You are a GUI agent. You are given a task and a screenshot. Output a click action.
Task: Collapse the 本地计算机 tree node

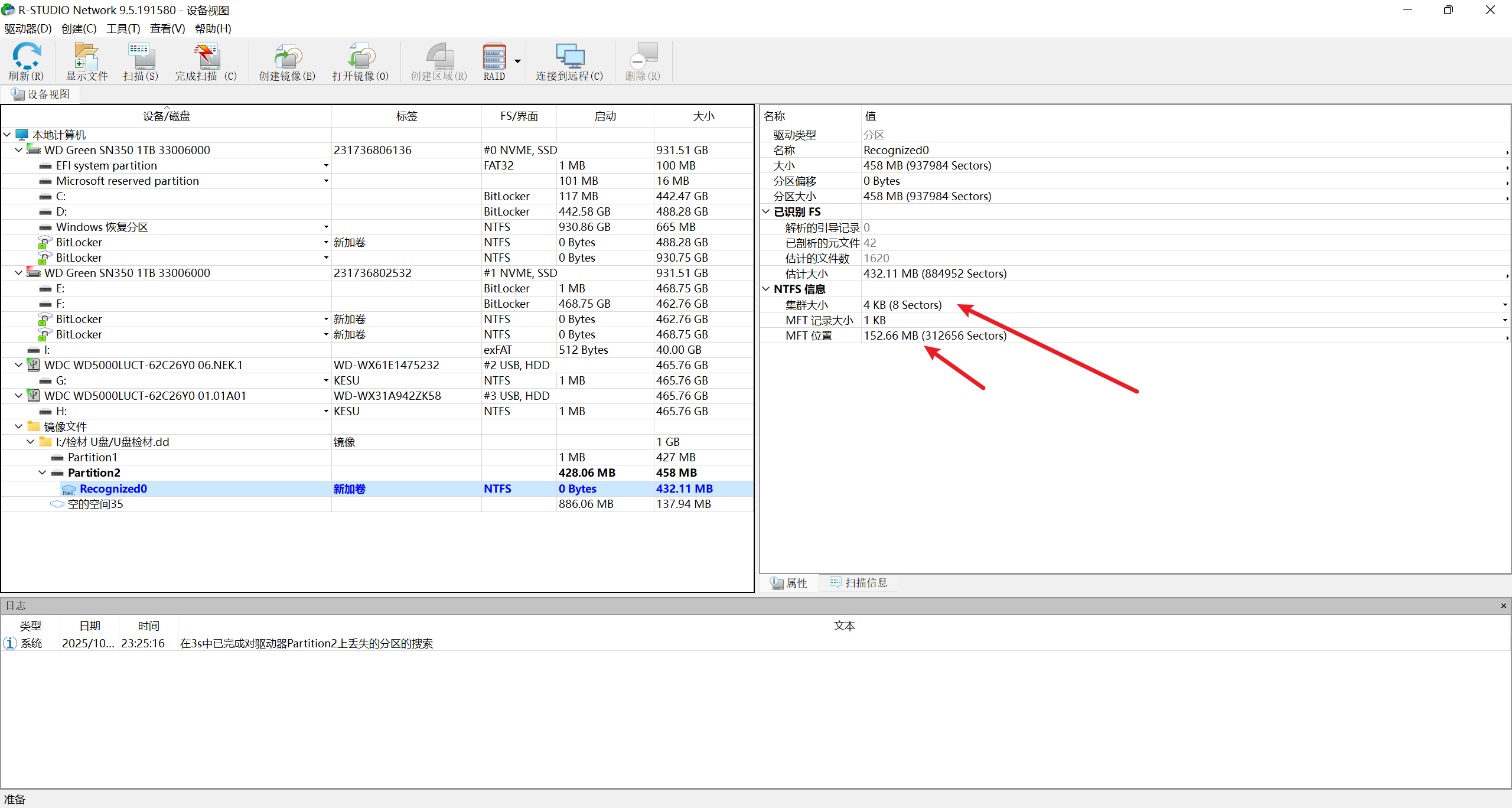click(7, 135)
